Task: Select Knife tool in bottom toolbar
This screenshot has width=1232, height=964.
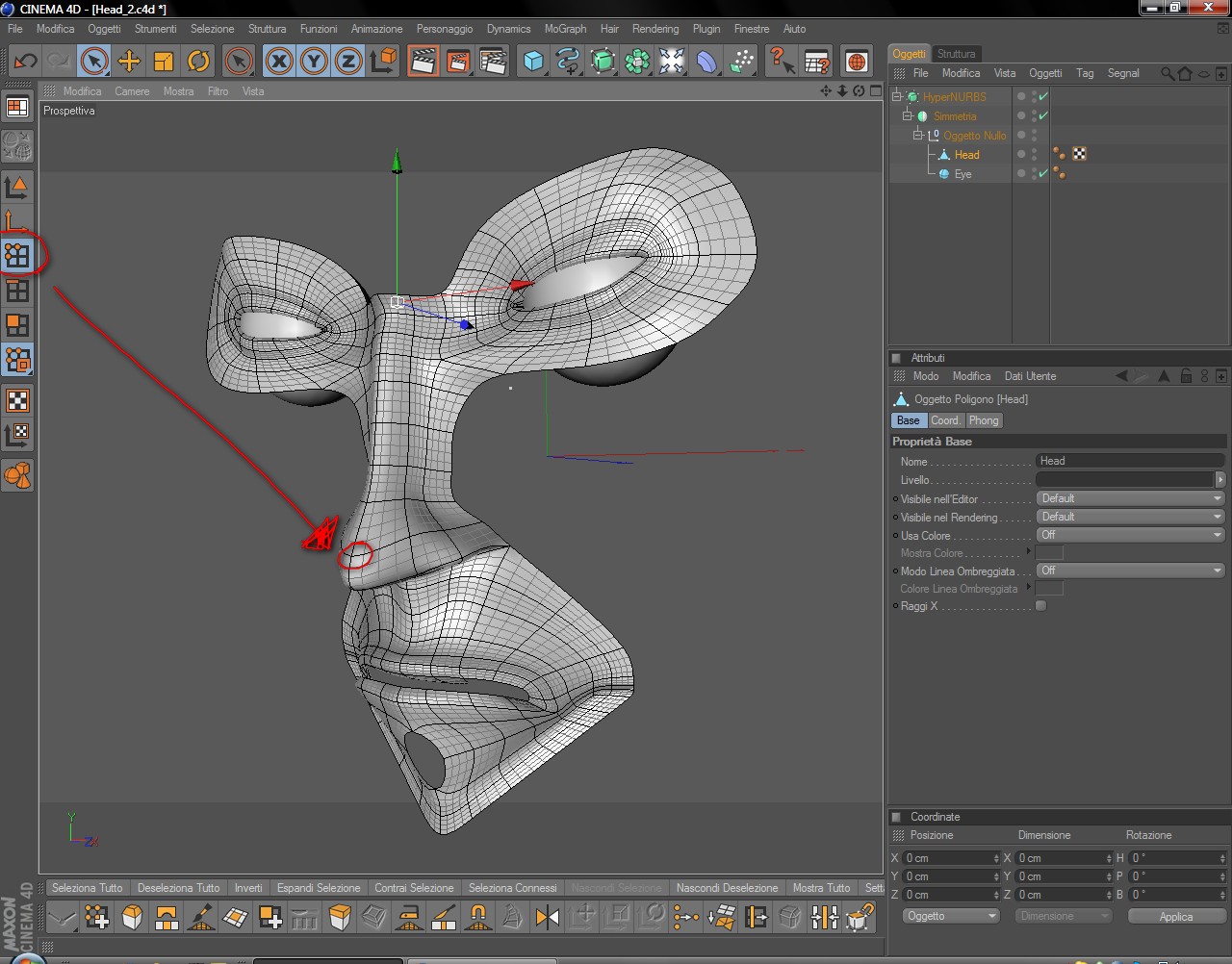Action: (x=201, y=917)
